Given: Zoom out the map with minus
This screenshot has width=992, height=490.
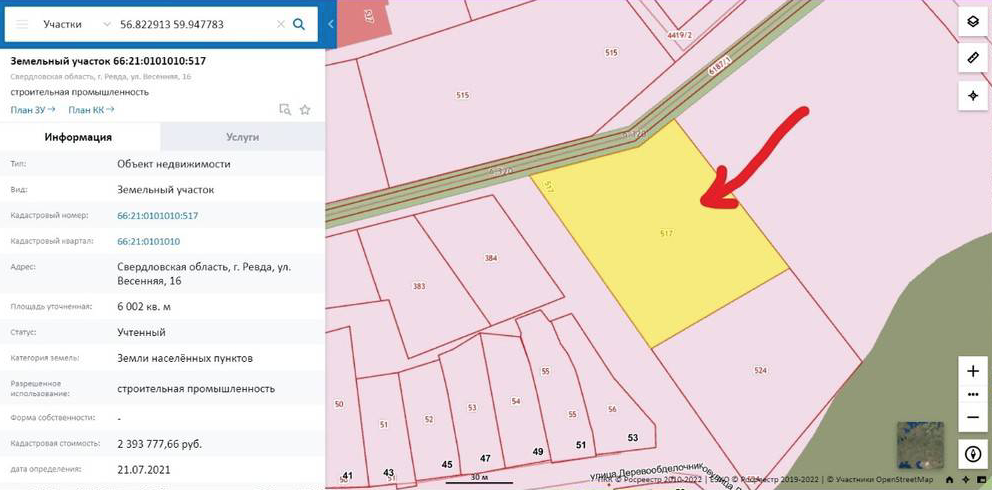Looking at the screenshot, I should pos(973,417).
